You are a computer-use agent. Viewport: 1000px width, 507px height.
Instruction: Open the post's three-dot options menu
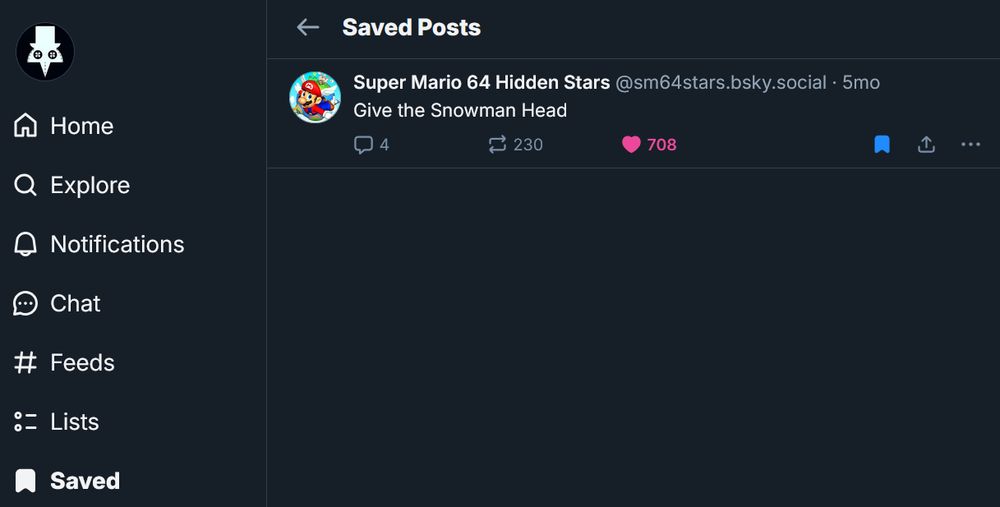point(970,145)
